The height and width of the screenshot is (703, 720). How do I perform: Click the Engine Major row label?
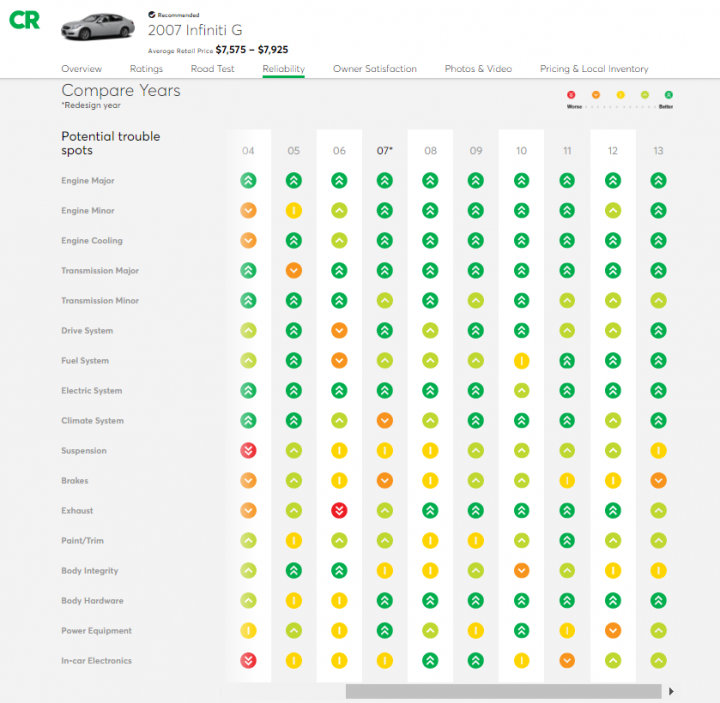pos(88,180)
